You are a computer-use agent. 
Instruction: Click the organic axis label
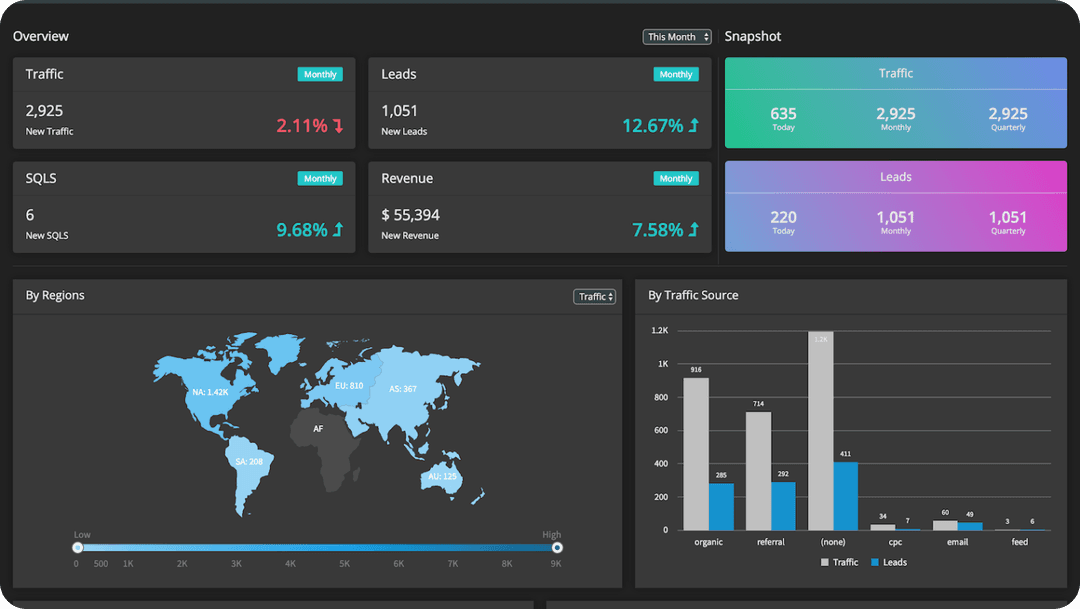click(x=708, y=542)
